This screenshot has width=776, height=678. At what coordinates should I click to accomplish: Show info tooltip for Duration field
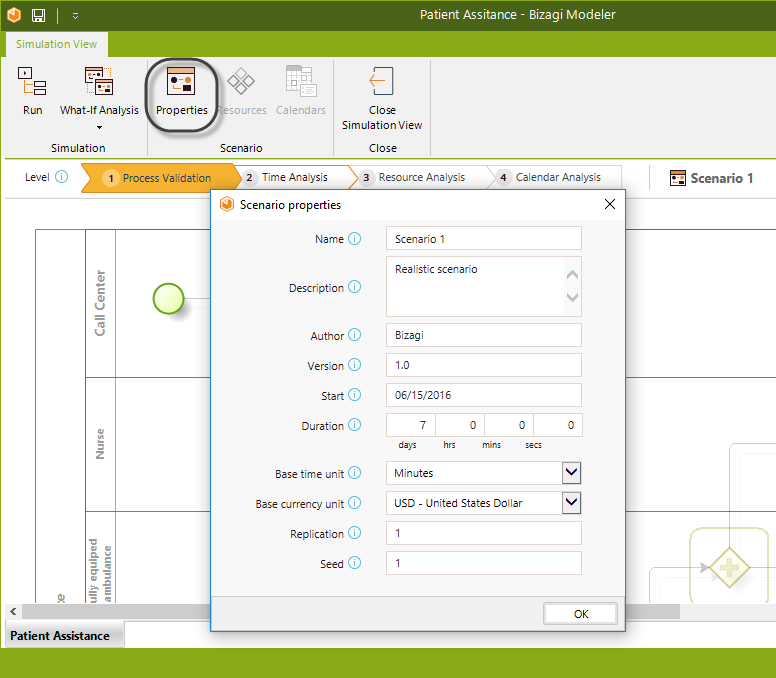point(354,425)
